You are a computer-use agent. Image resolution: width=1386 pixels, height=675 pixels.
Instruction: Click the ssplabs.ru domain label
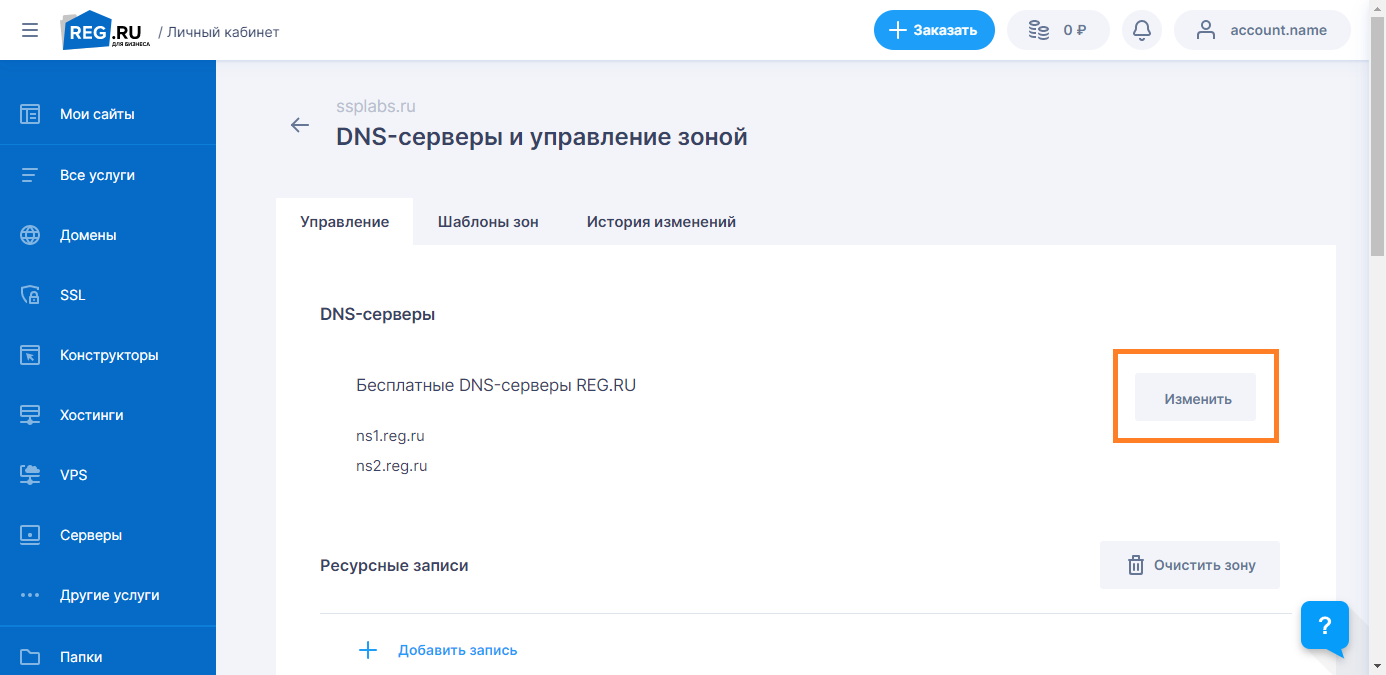click(376, 106)
